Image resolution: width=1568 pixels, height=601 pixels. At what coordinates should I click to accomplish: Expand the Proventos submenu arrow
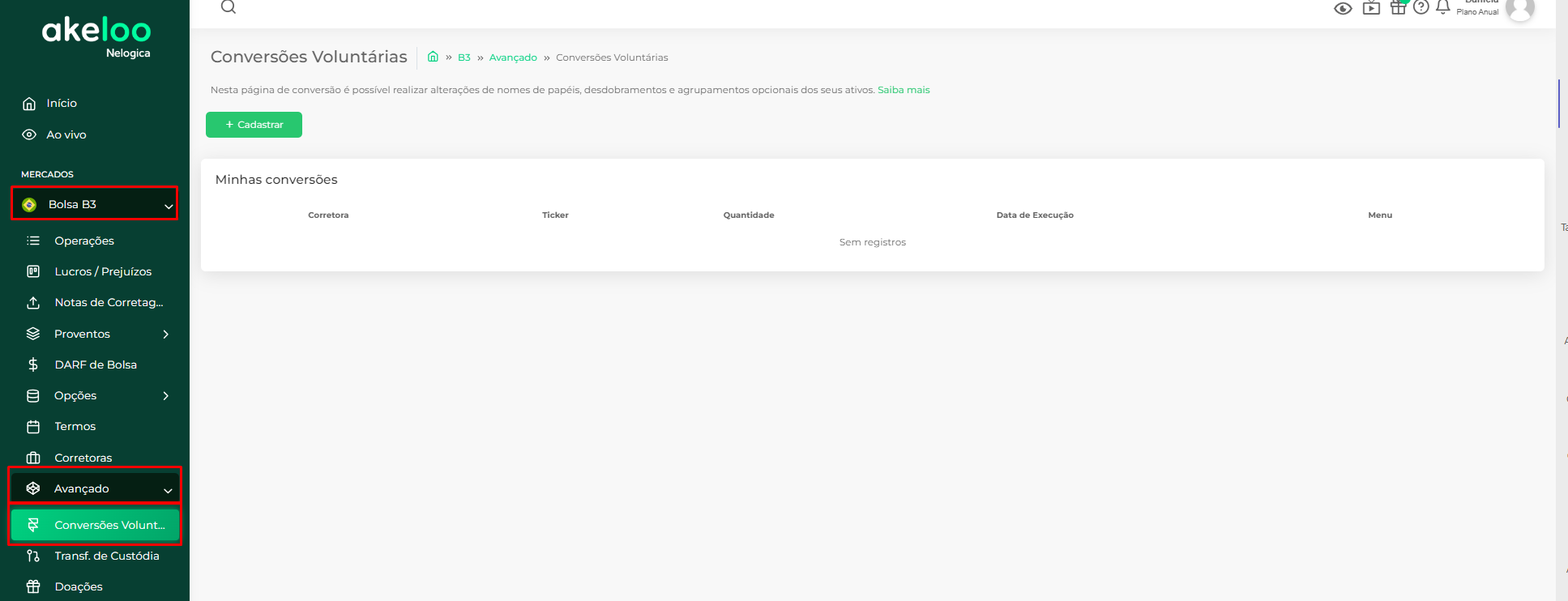point(166,334)
